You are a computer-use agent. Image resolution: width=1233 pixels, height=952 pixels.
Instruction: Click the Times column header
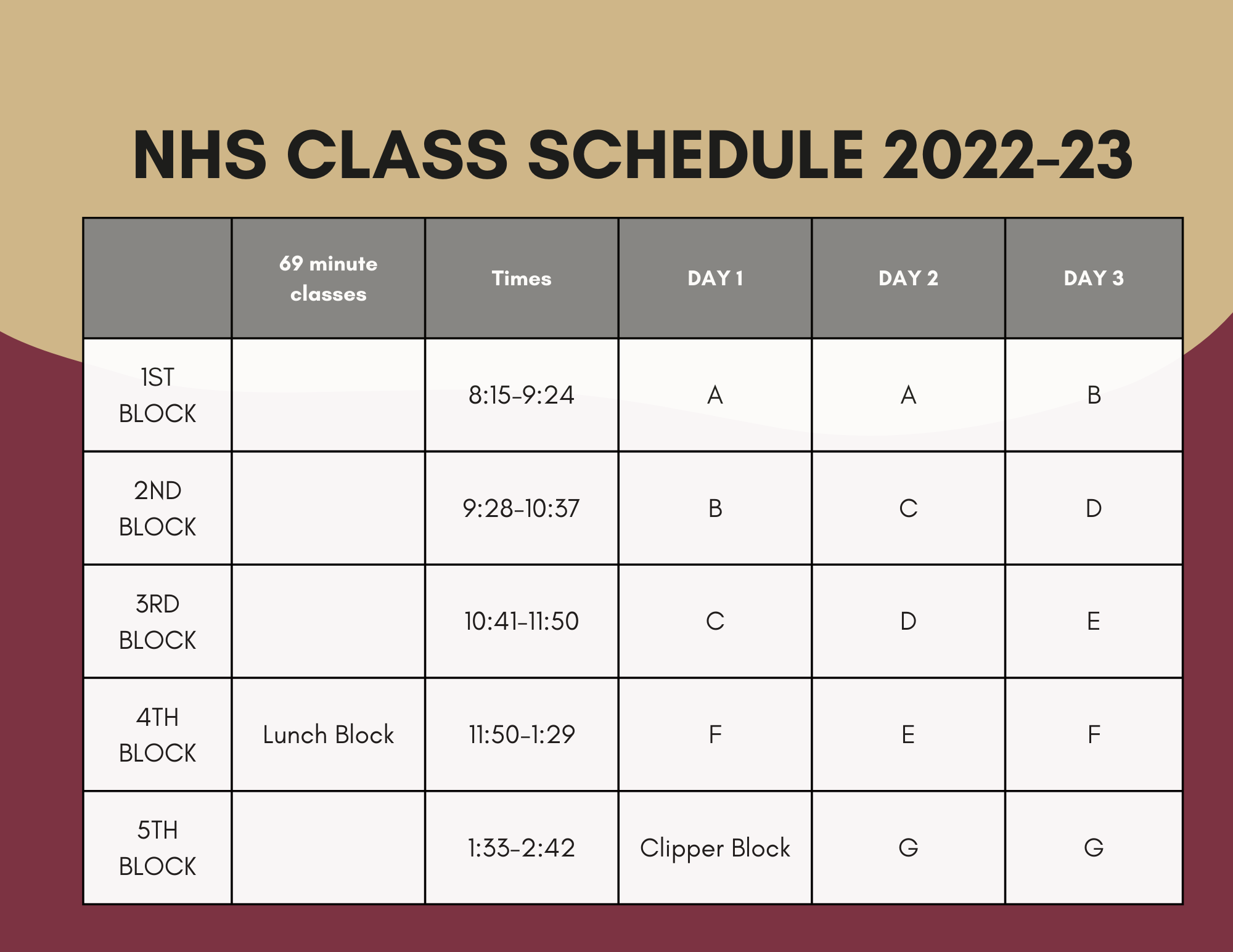point(522,278)
